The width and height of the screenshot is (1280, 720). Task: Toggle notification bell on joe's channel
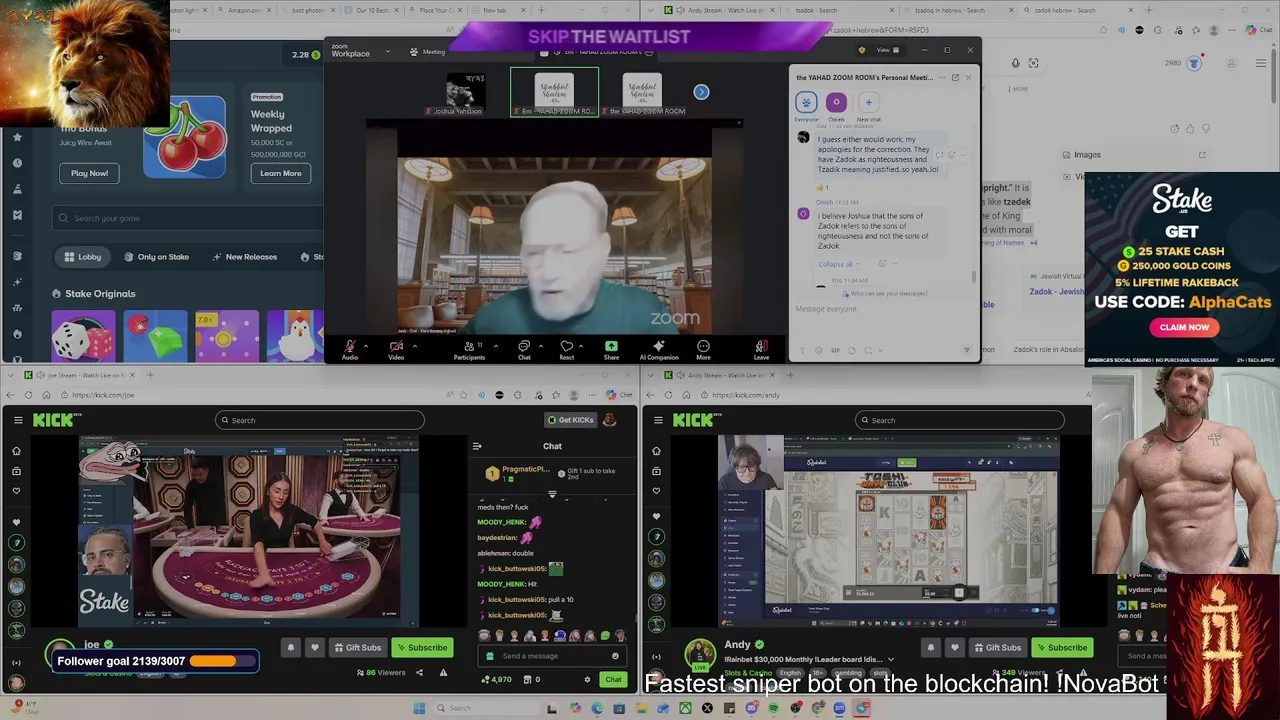pyautogui.click(x=291, y=648)
